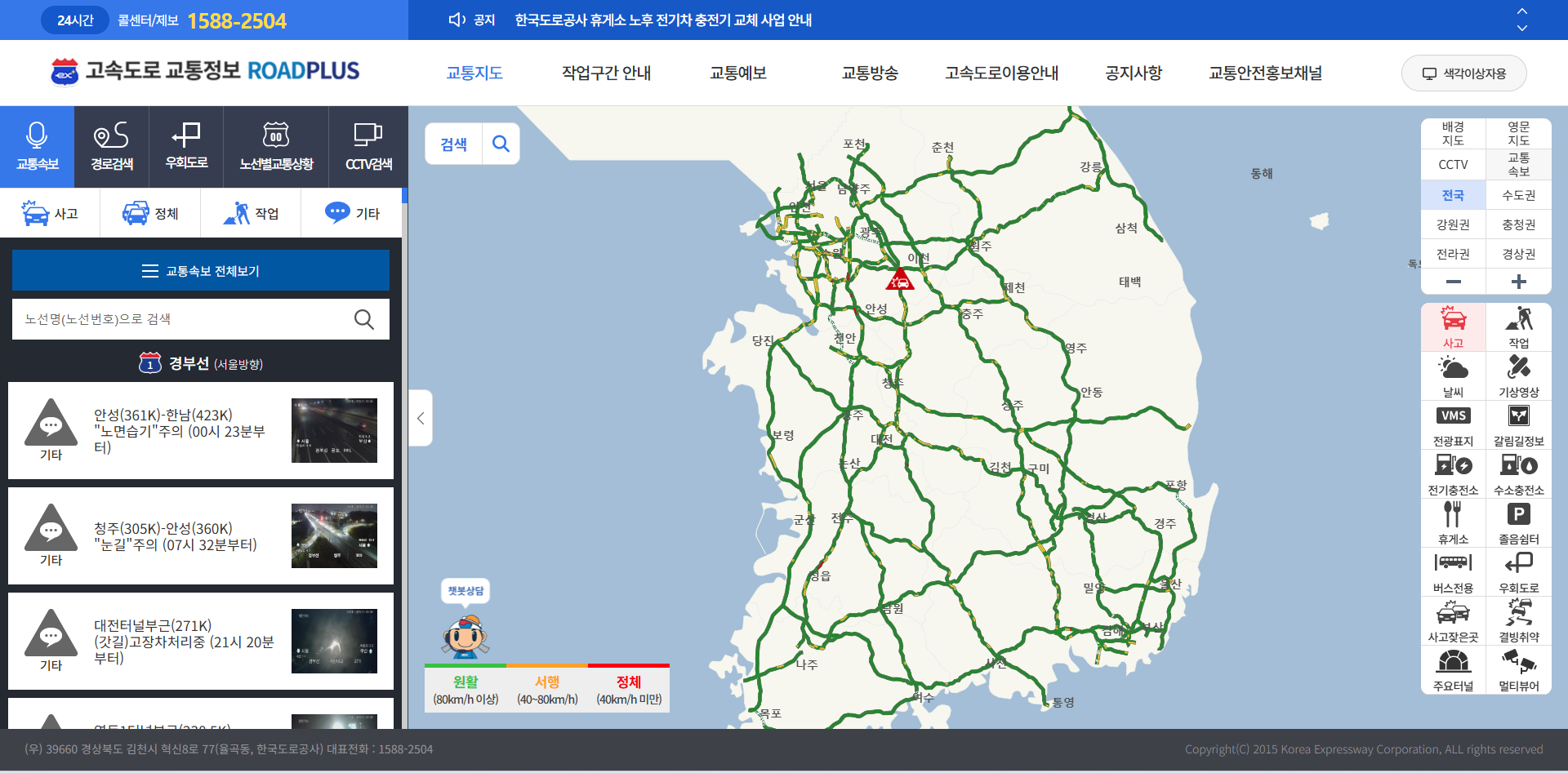
Task: Select the 강원권 region
Action: click(1453, 224)
